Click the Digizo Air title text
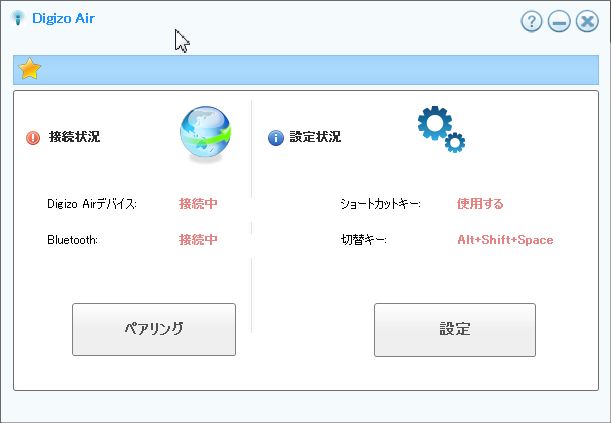The height and width of the screenshot is (423, 611). (x=63, y=18)
